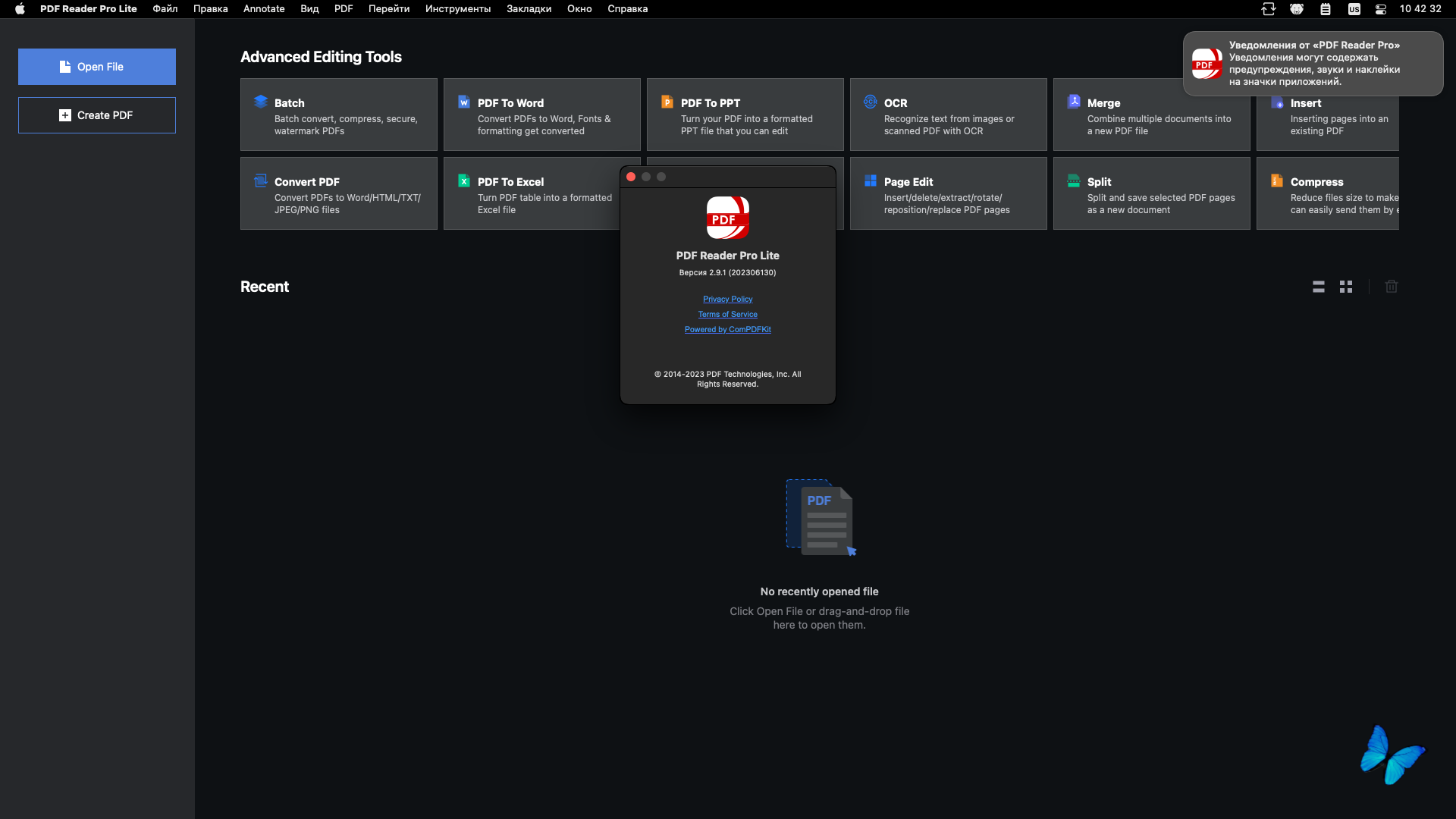1456x819 pixels.
Task: Click the "Insert" card title
Action: 1306,103
